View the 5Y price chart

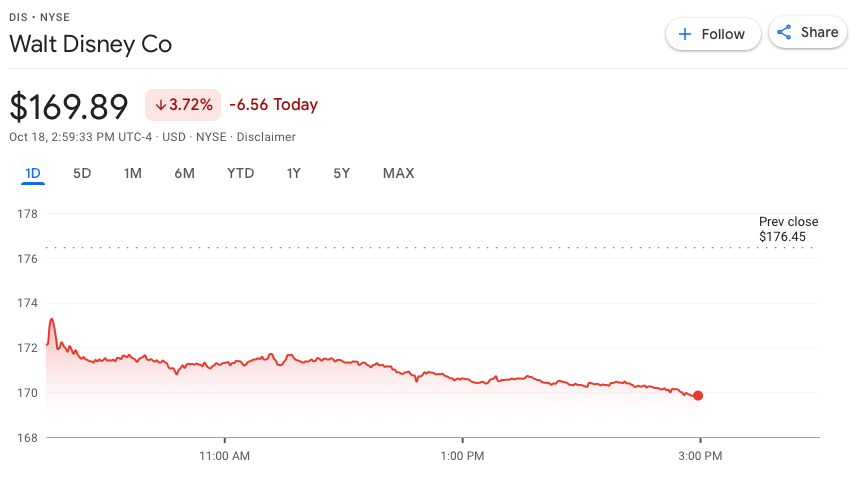click(342, 173)
